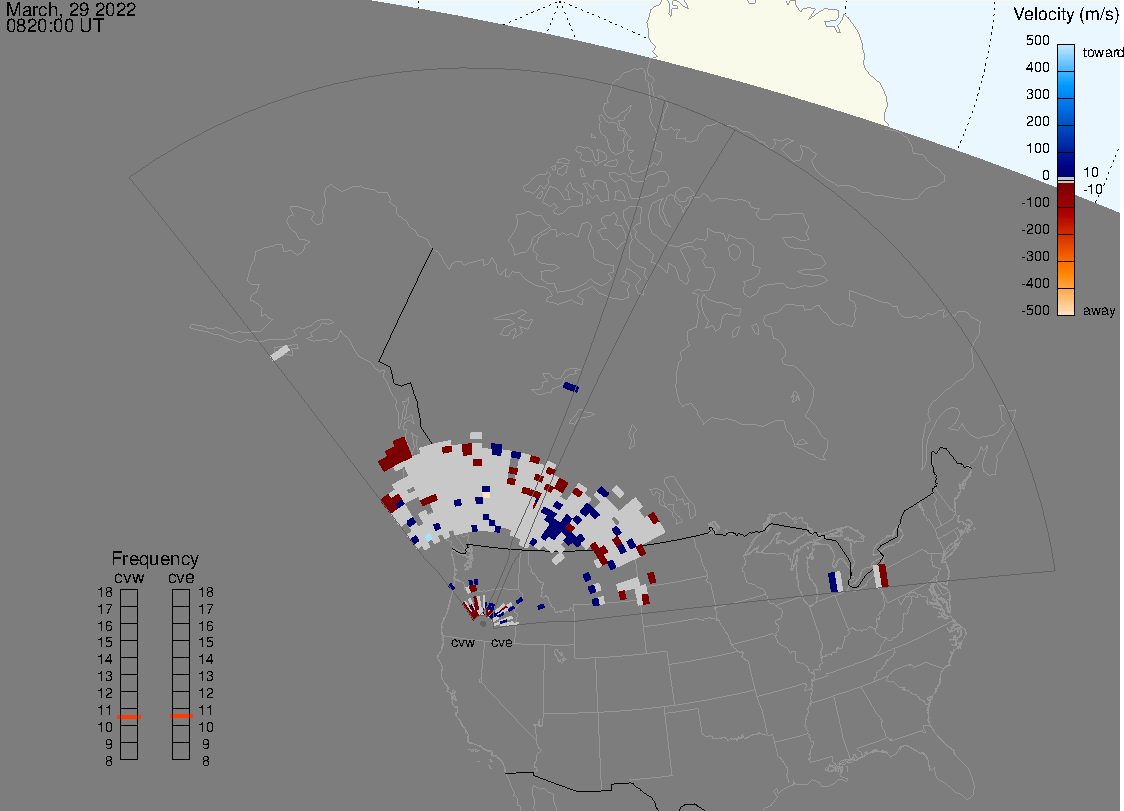Pick the dark red 0 to -100 colorbar segment

1066,196
